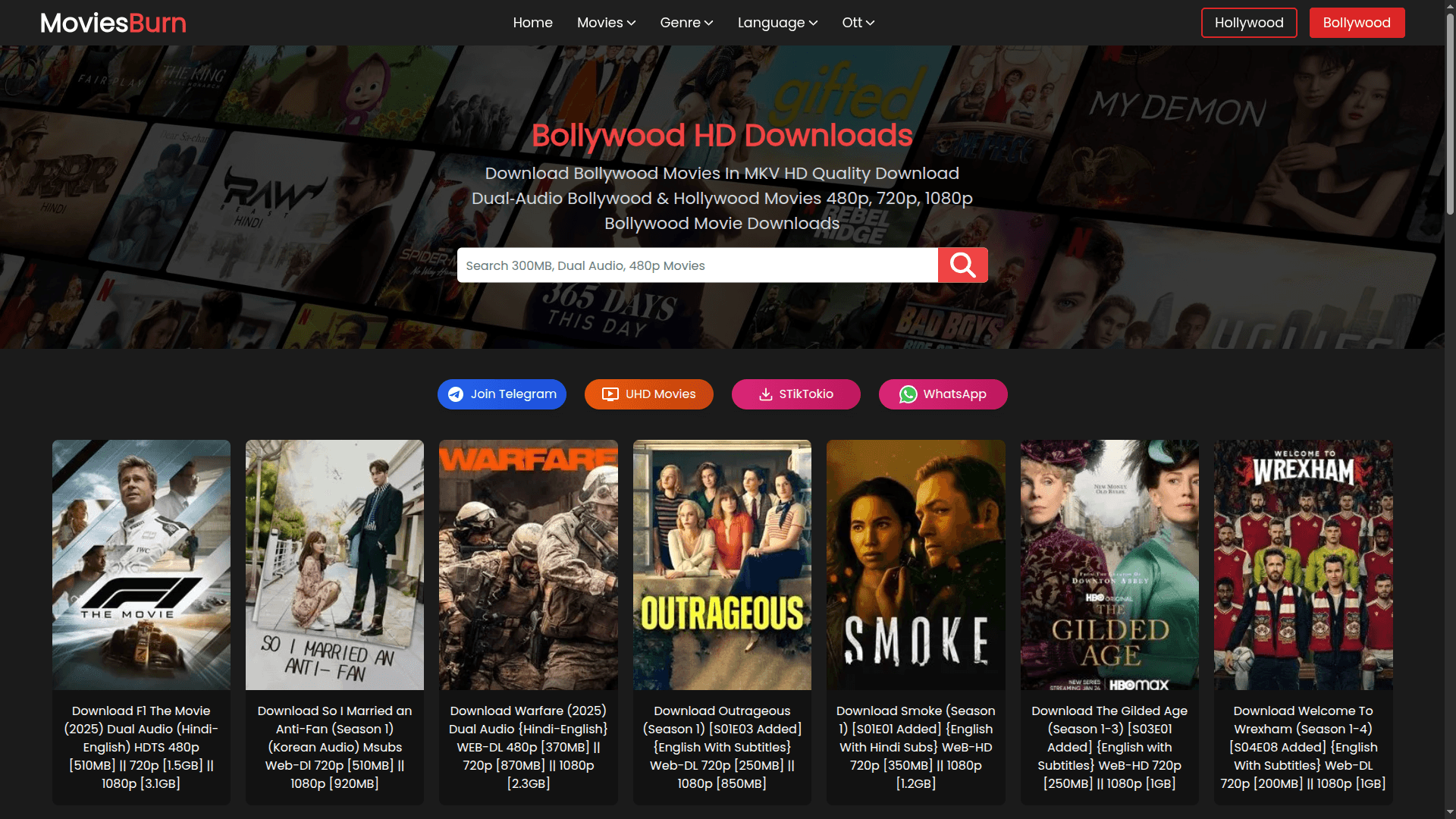
Task: Open the Welcome To Wrexham poster
Action: coord(1304,565)
